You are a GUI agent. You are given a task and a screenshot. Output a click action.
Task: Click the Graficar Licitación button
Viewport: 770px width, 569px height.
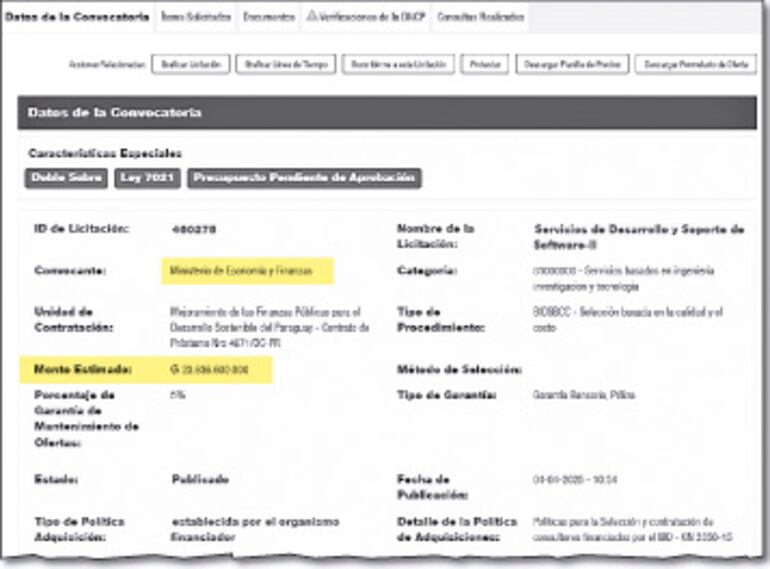pos(192,64)
